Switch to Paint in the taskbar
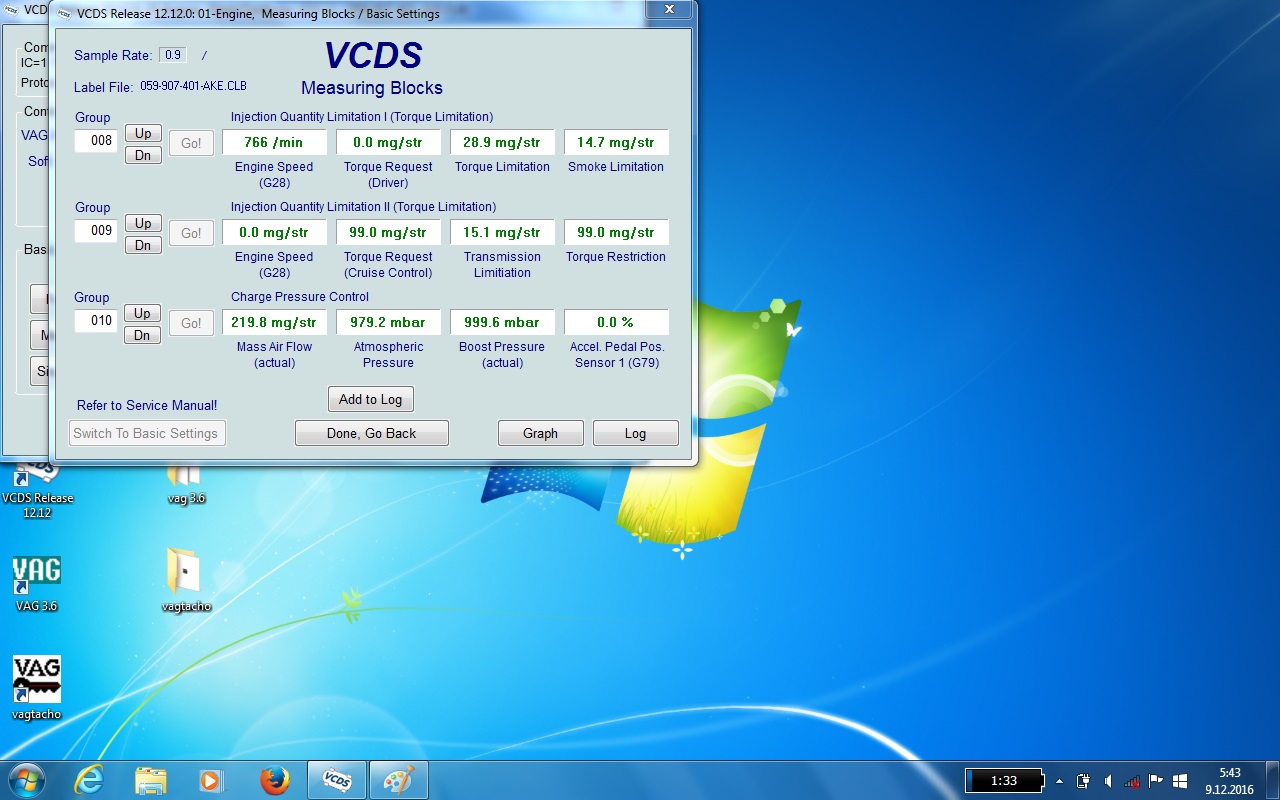Screen dimensions: 1280x800 point(398,780)
